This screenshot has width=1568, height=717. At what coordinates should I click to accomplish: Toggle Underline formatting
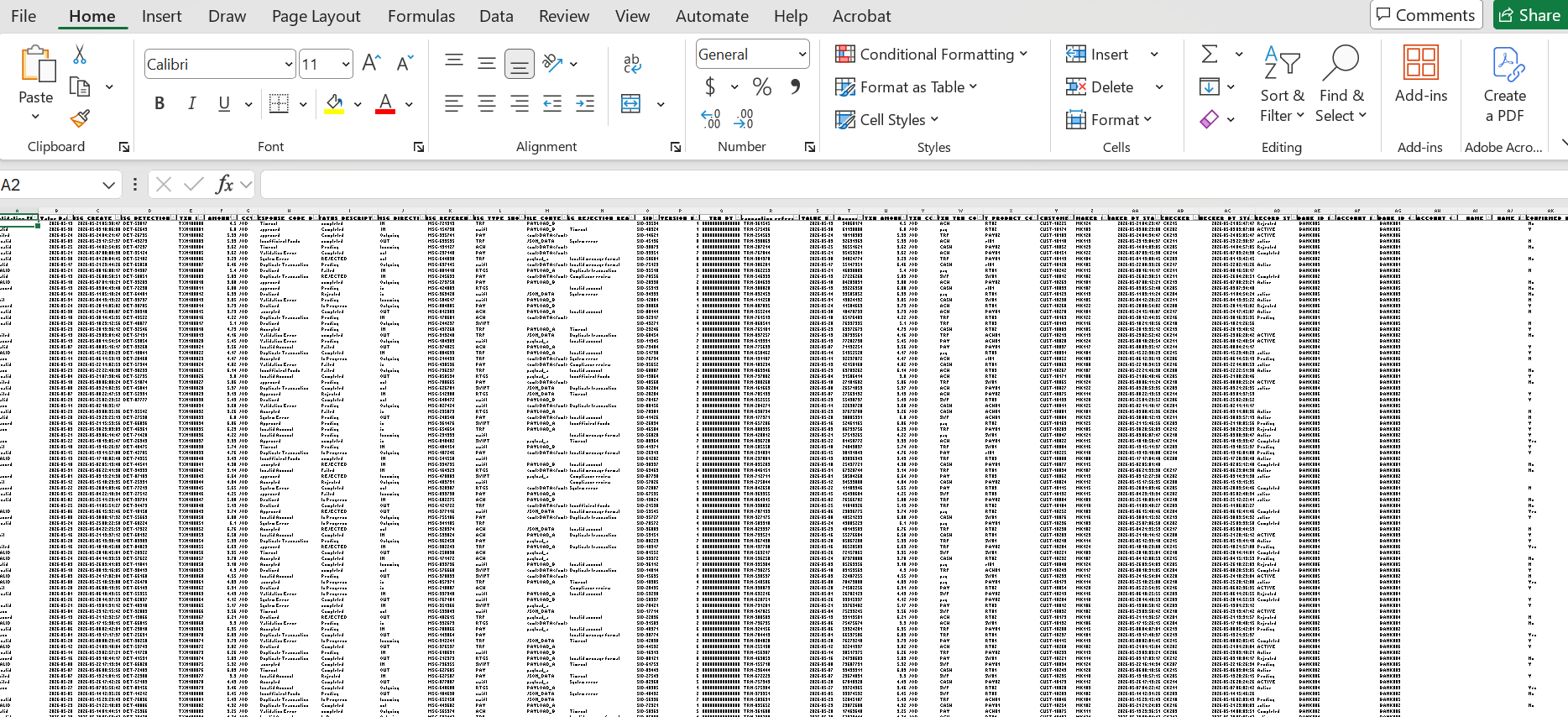coord(224,103)
